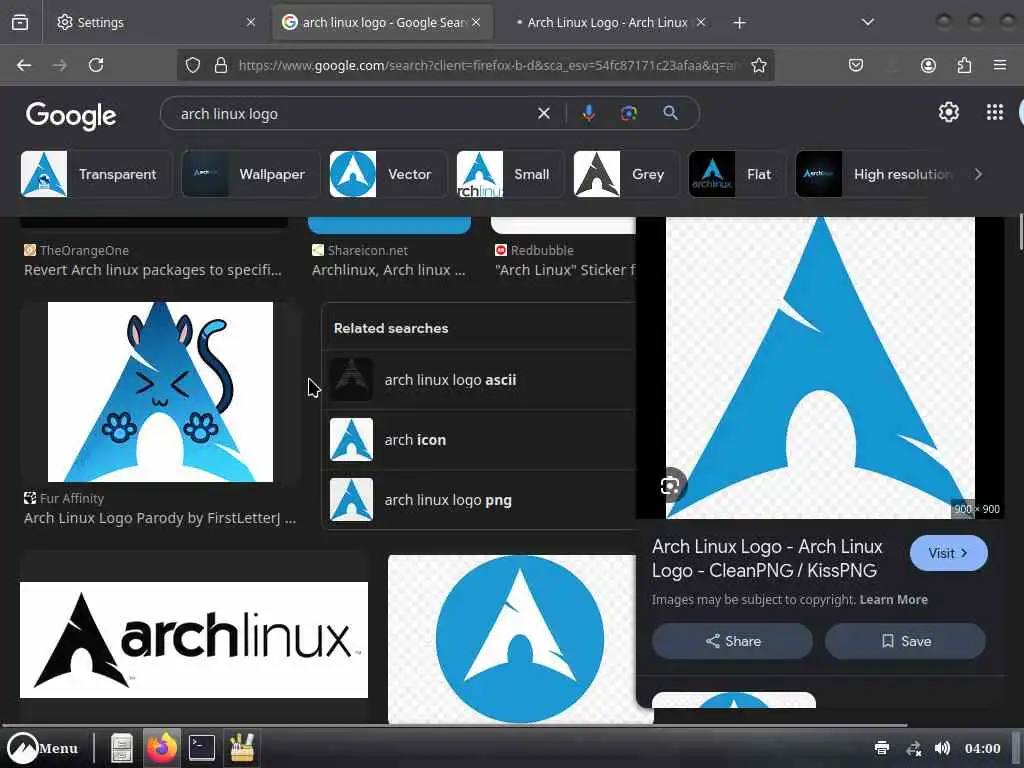Viewport: 1024px width, 768px height.
Task: Save the selected image
Action: tap(905, 641)
